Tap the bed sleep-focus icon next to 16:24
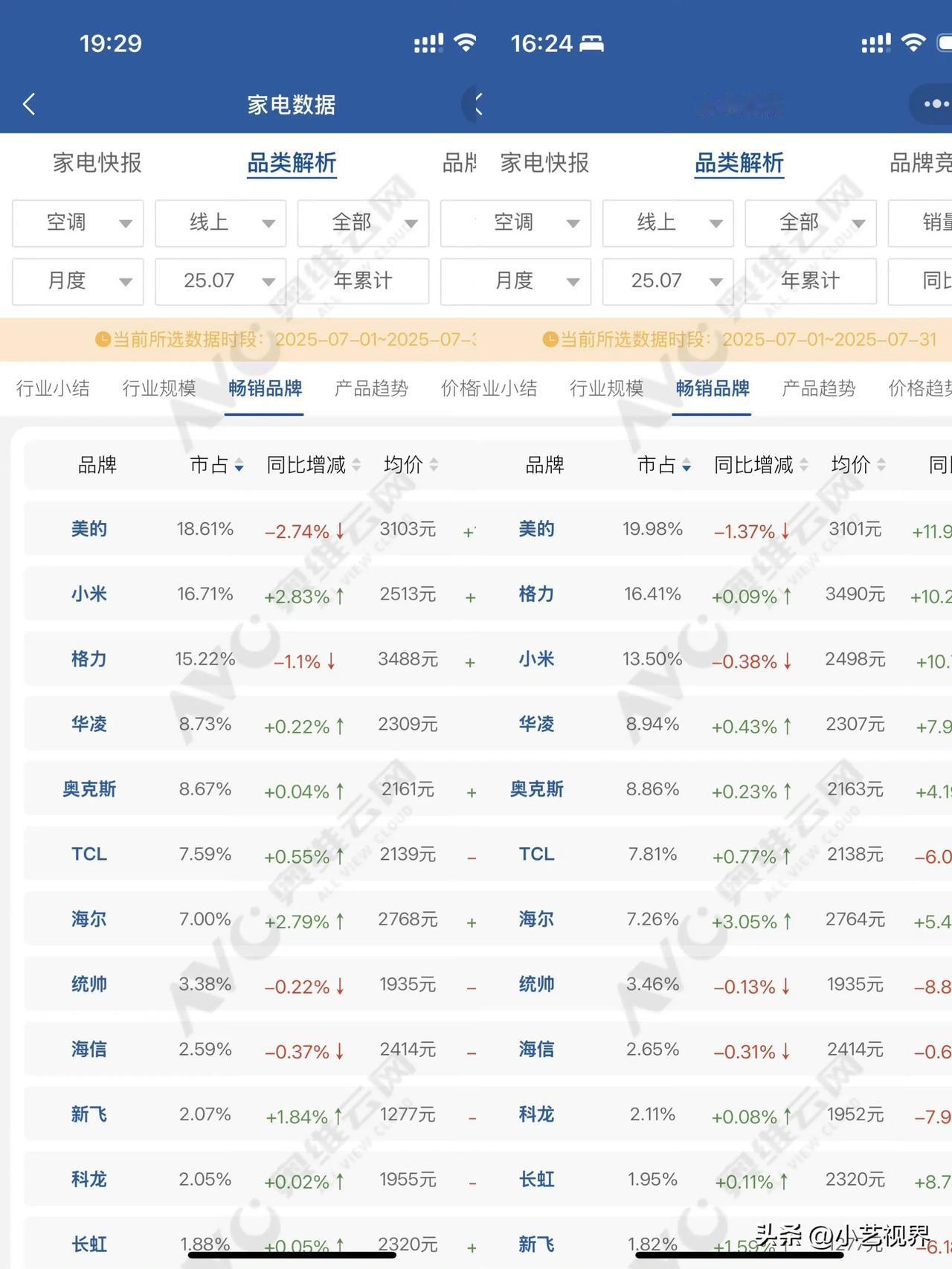Viewport: 952px width, 1269px height. pos(592,44)
